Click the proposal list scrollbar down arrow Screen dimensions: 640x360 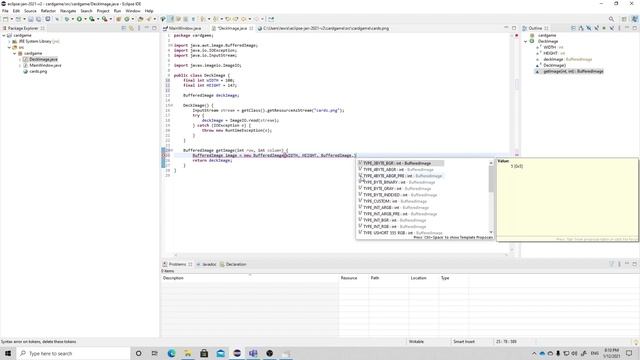(x=491, y=232)
